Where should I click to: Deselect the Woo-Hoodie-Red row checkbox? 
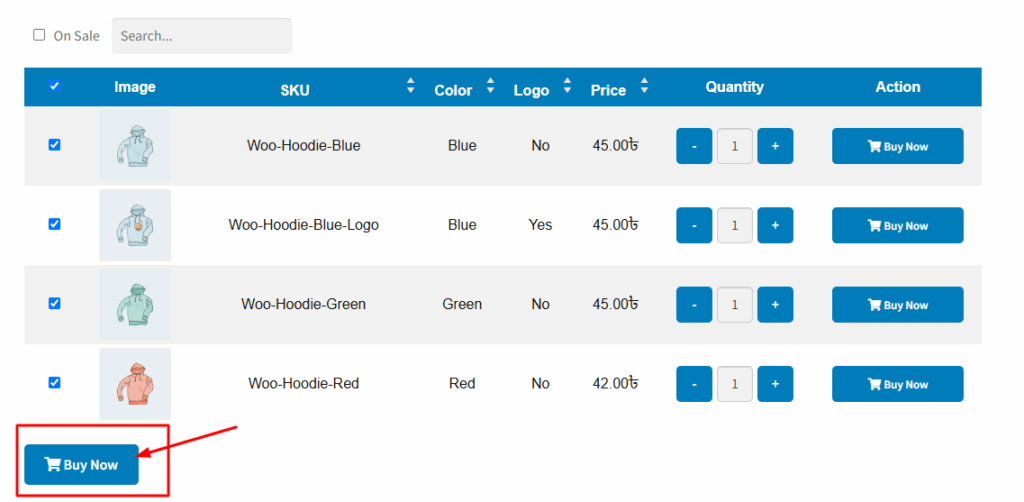tap(54, 383)
